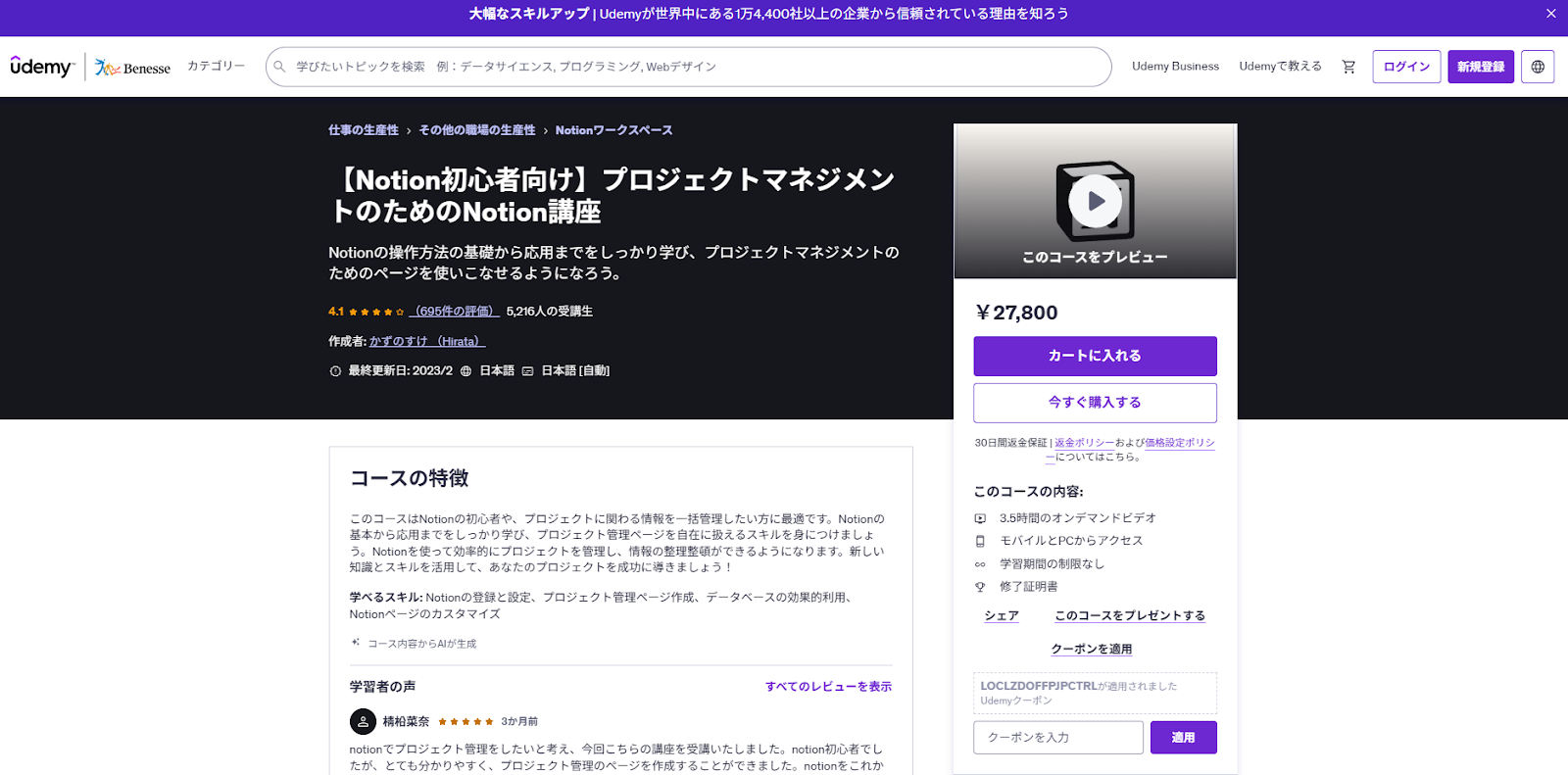Viewport: 1568px width, 775px height.
Task: Click the 新規登録 button
Action: click(1481, 67)
